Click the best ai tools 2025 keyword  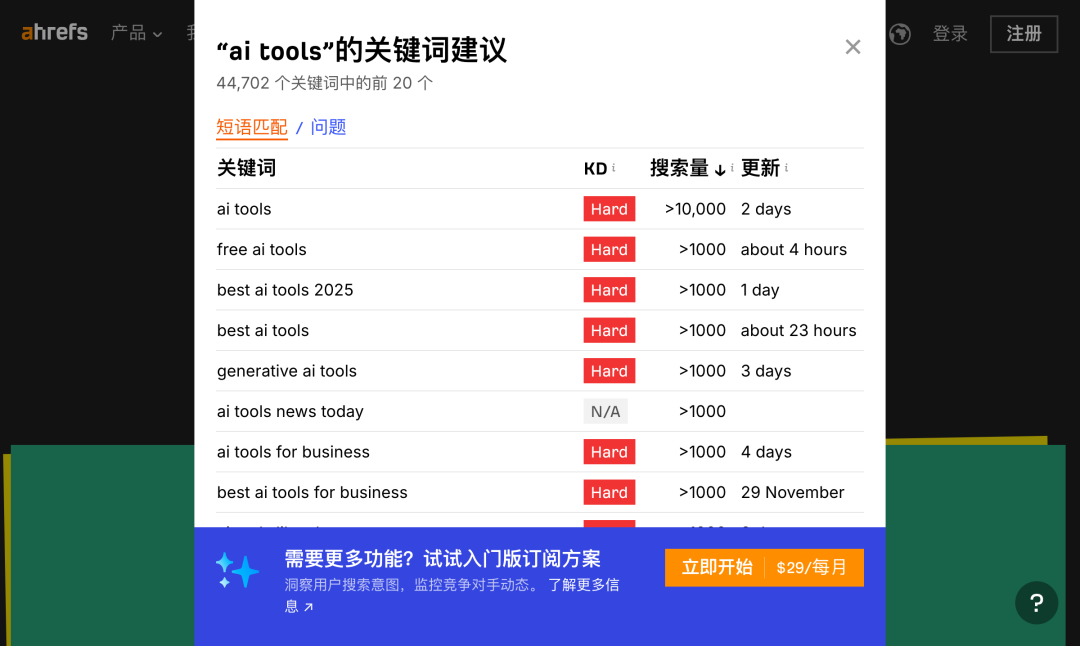click(285, 290)
